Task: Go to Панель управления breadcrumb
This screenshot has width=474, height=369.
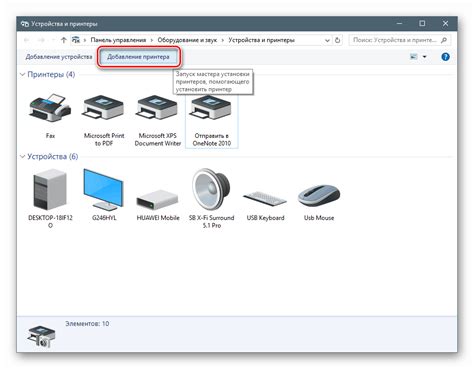Action: tap(118, 40)
